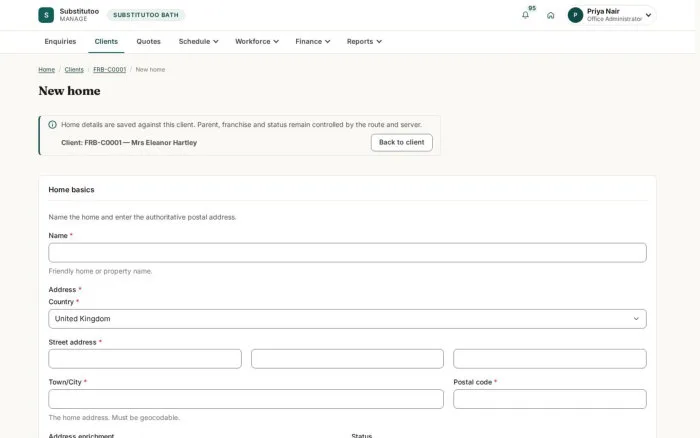Screen dimensions: 700x438
Task: Open the FRB-C0001 breadcrumb link
Action: [x=109, y=70]
